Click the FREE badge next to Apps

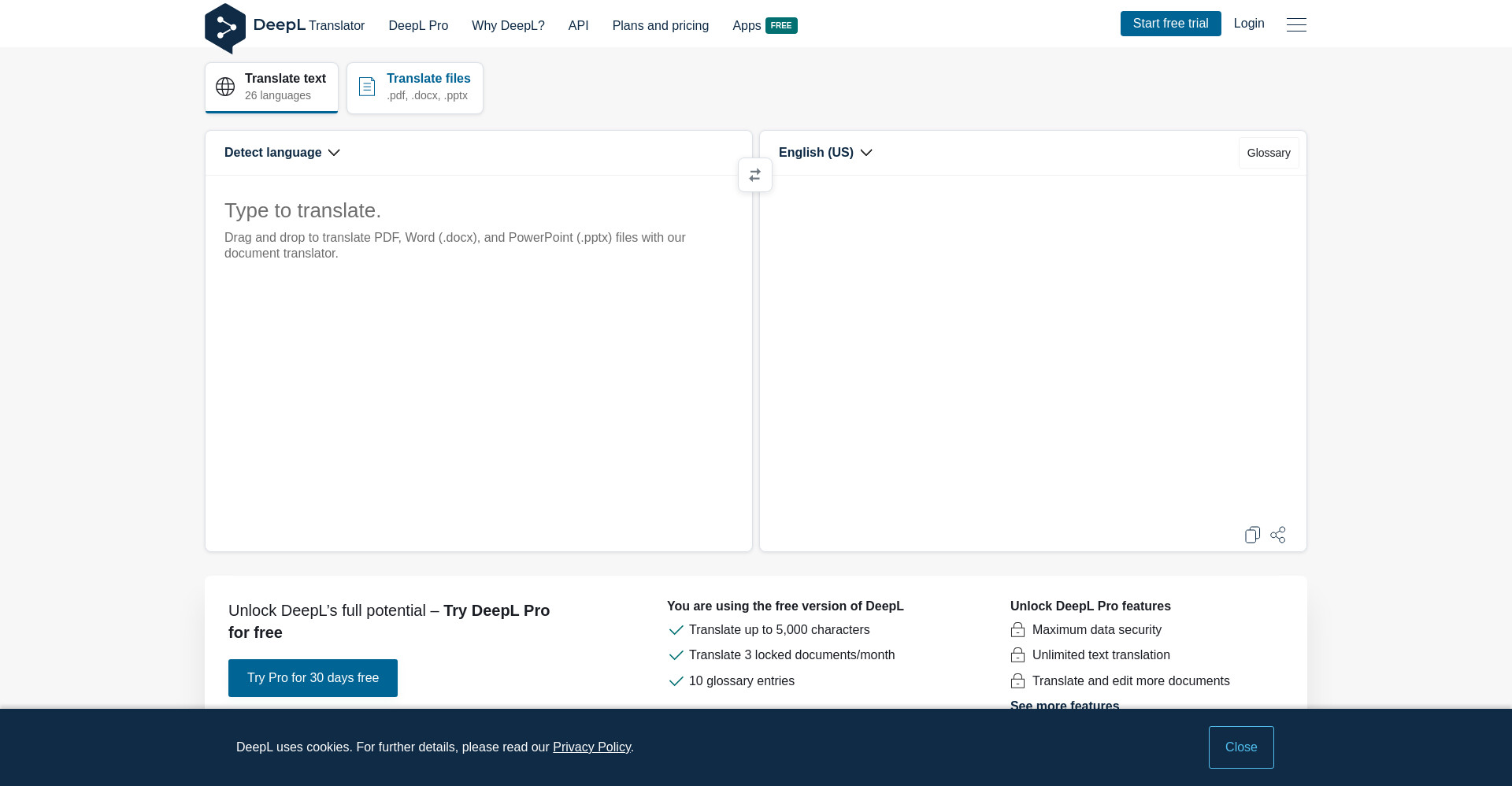(x=781, y=26)
